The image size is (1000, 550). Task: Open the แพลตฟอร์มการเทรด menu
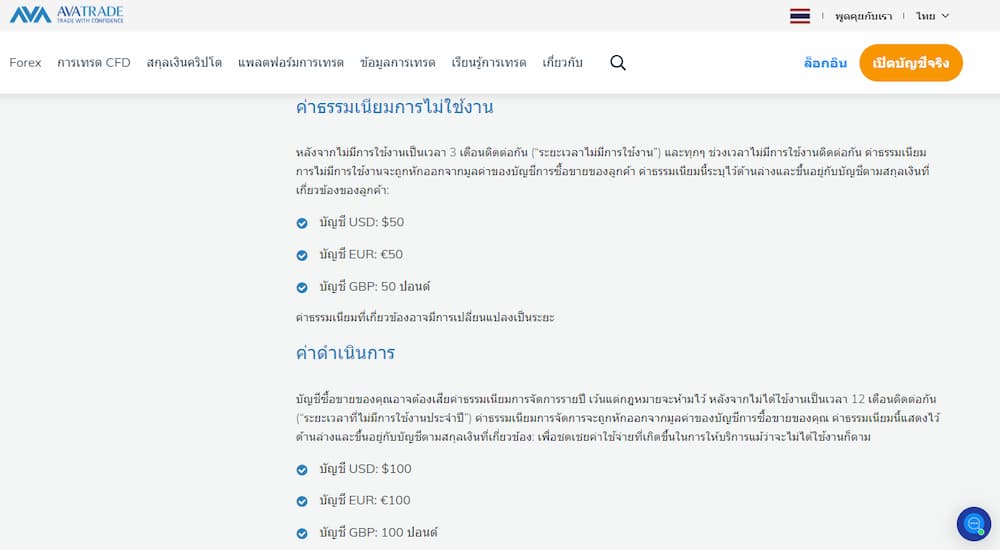click(291, 63)
